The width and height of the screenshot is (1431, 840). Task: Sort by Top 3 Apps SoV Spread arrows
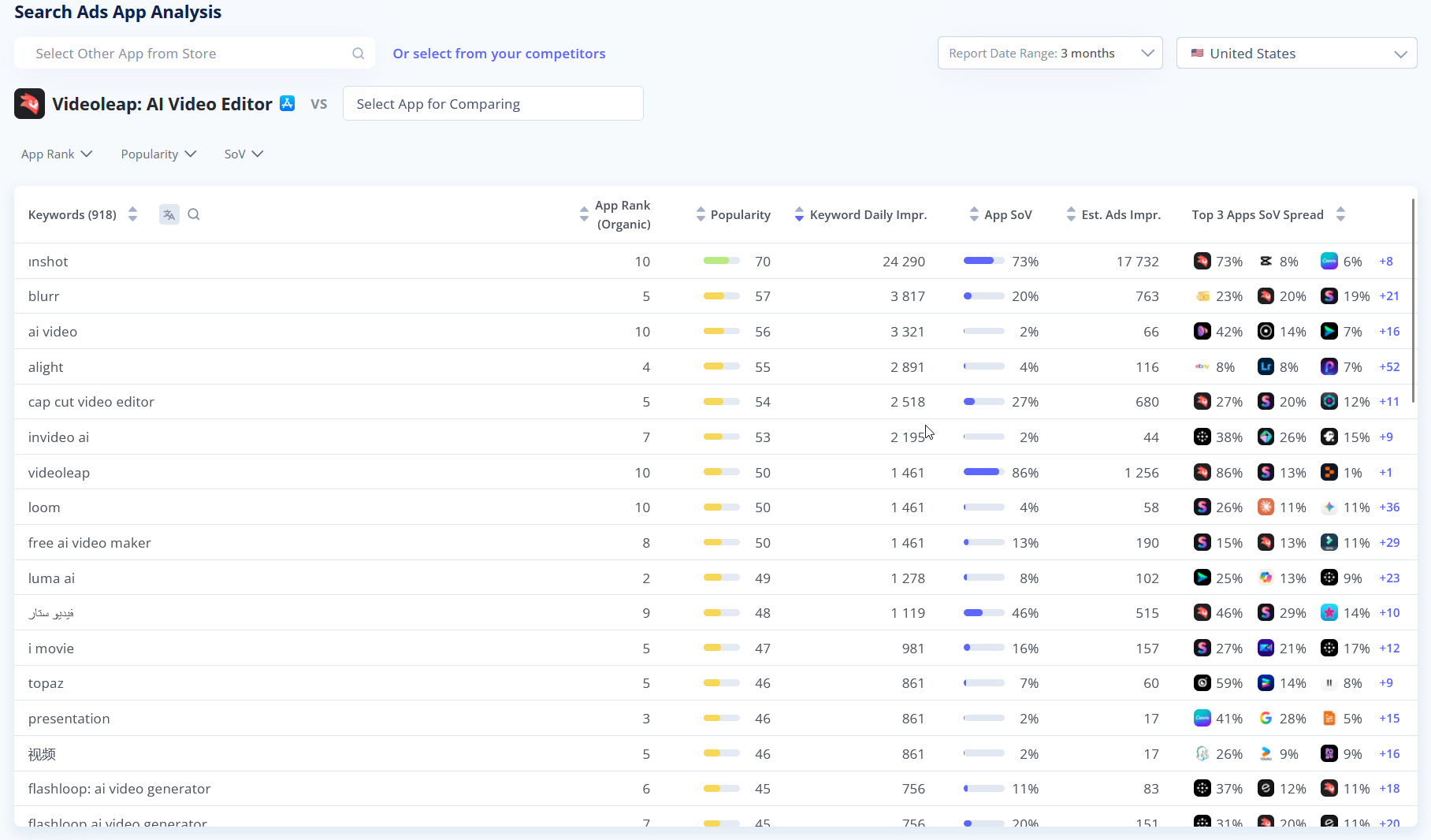click(1340, 214)
